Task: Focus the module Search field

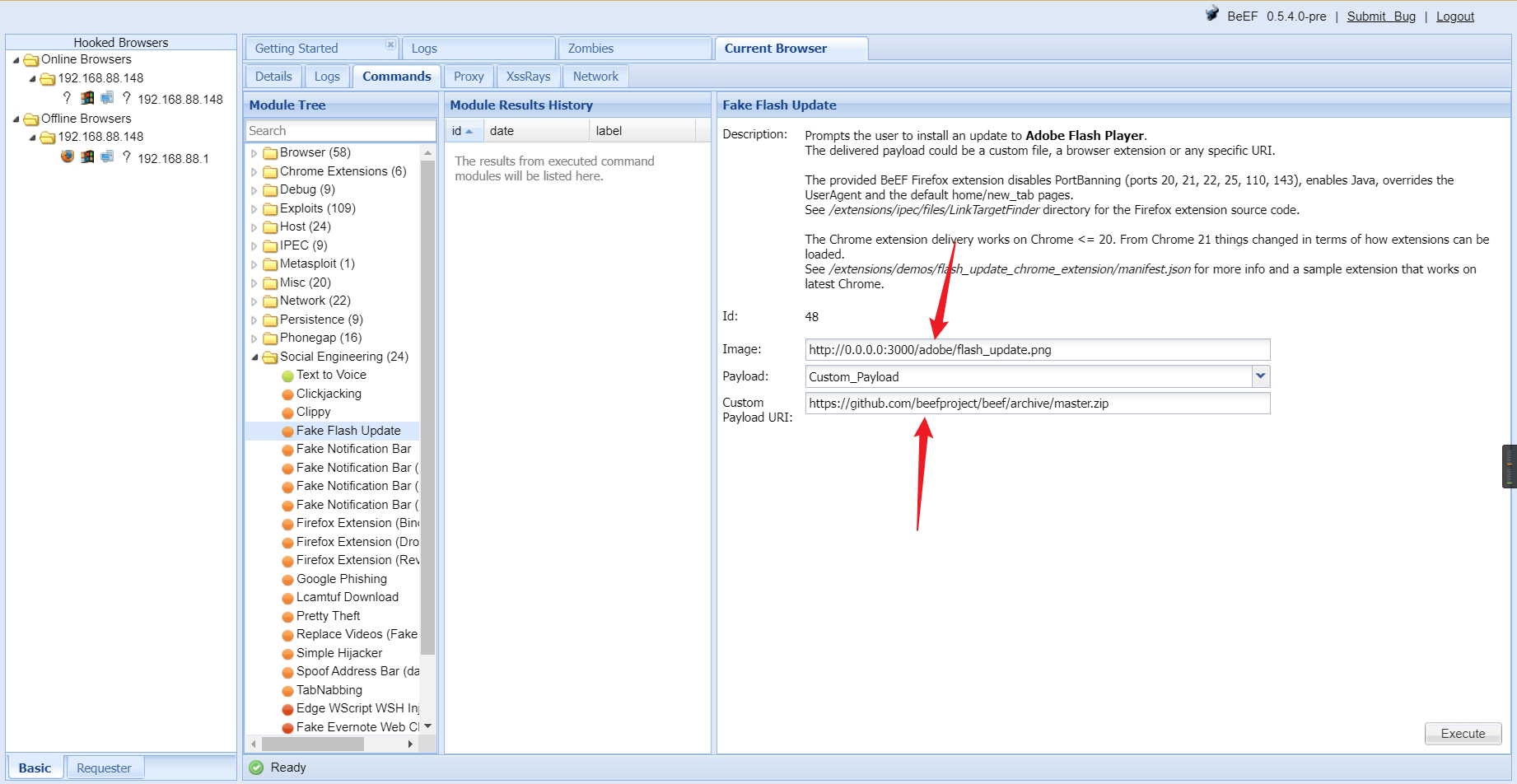Action: pyautogui.click(x=341, y=131)
